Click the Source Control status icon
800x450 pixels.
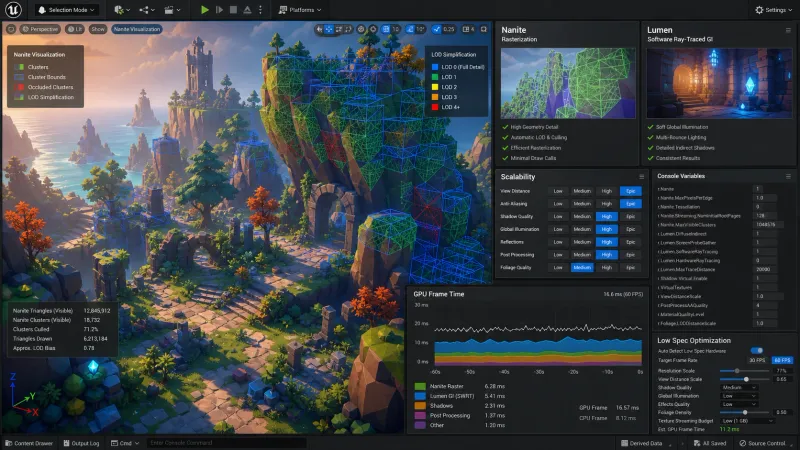click(x=743, y=443)
